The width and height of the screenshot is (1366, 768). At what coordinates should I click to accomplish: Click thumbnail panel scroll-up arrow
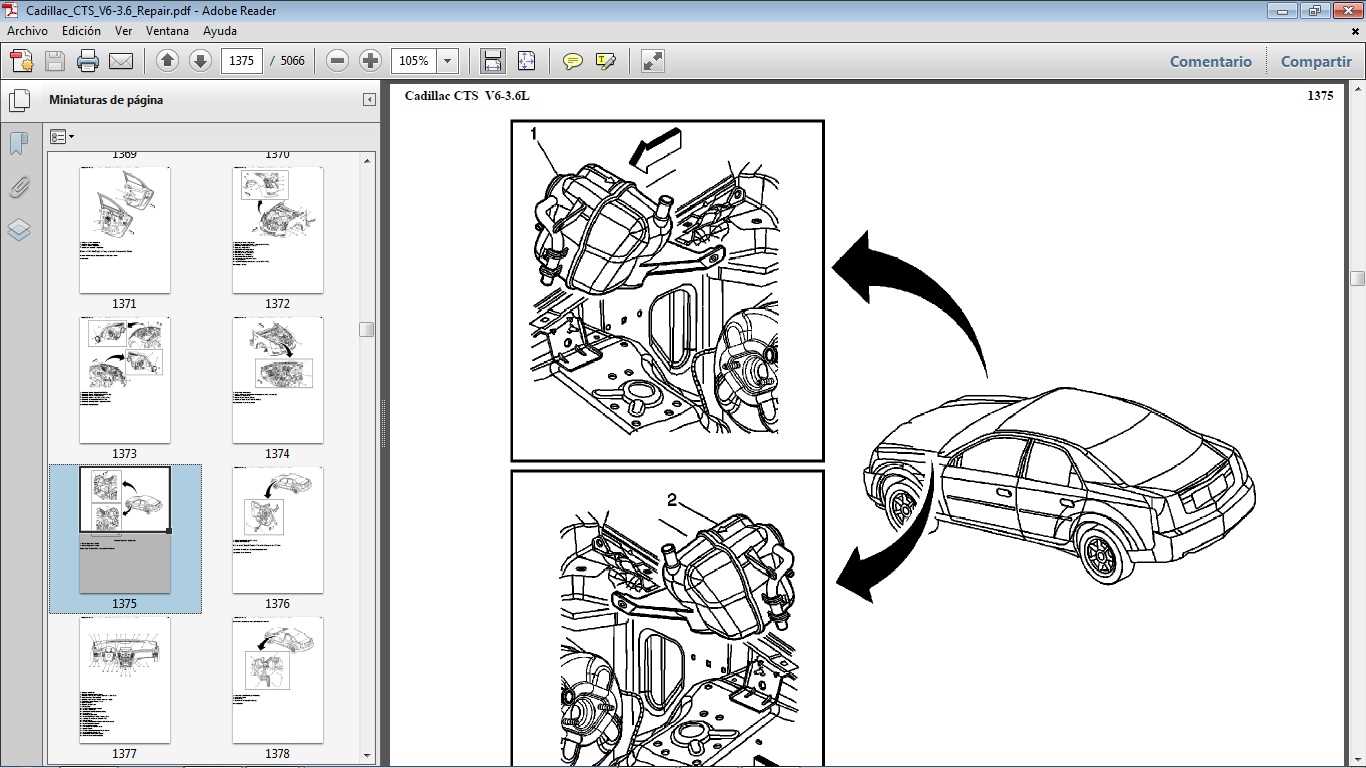tap(367, 160)
